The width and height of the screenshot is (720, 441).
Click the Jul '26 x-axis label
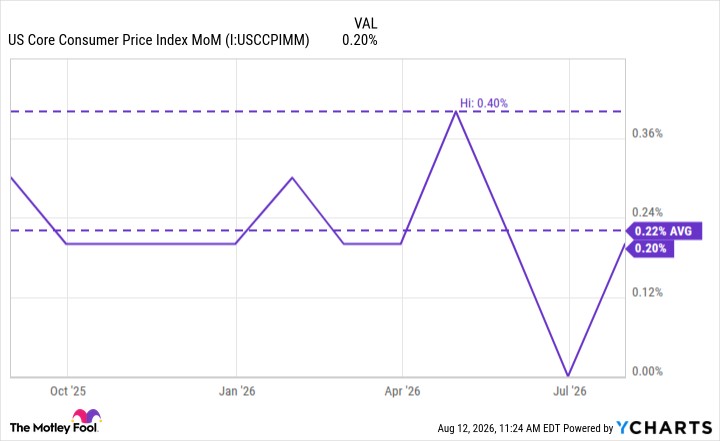[569, 391]
